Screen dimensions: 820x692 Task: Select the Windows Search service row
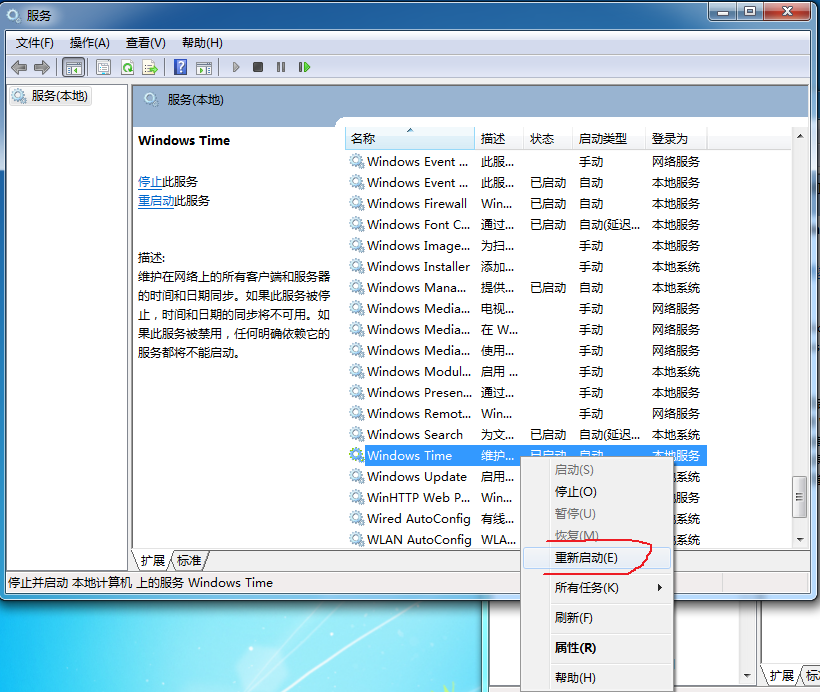526,434
